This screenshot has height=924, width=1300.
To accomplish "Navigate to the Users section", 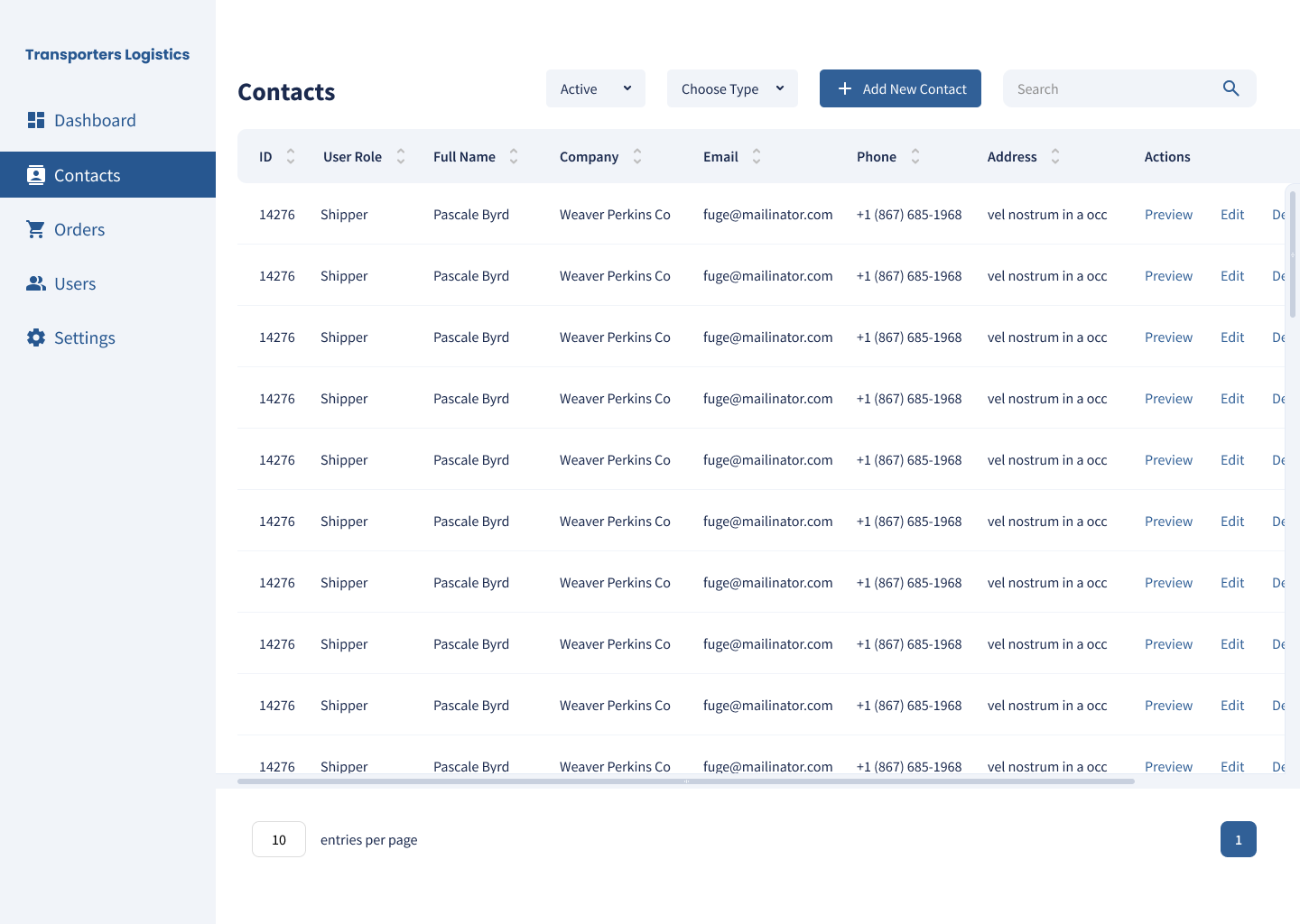I will point(75,282).
